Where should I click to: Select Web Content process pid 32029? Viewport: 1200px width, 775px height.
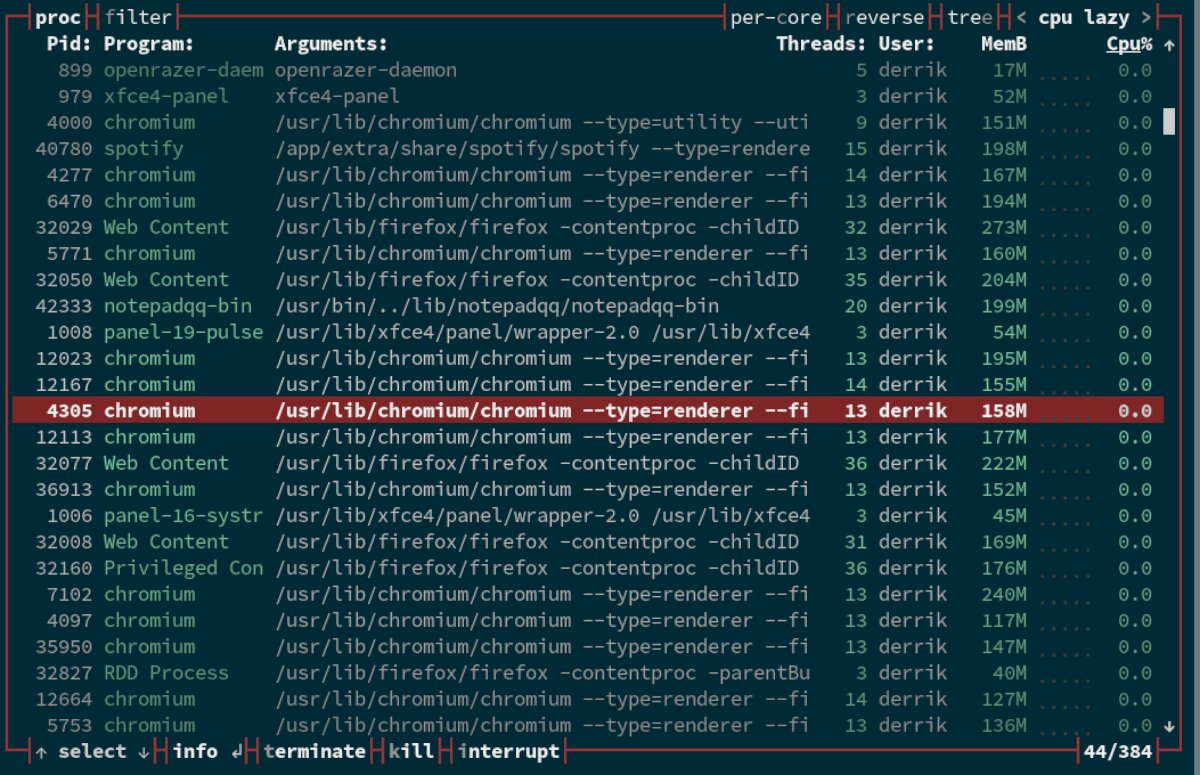click(587, 227)
